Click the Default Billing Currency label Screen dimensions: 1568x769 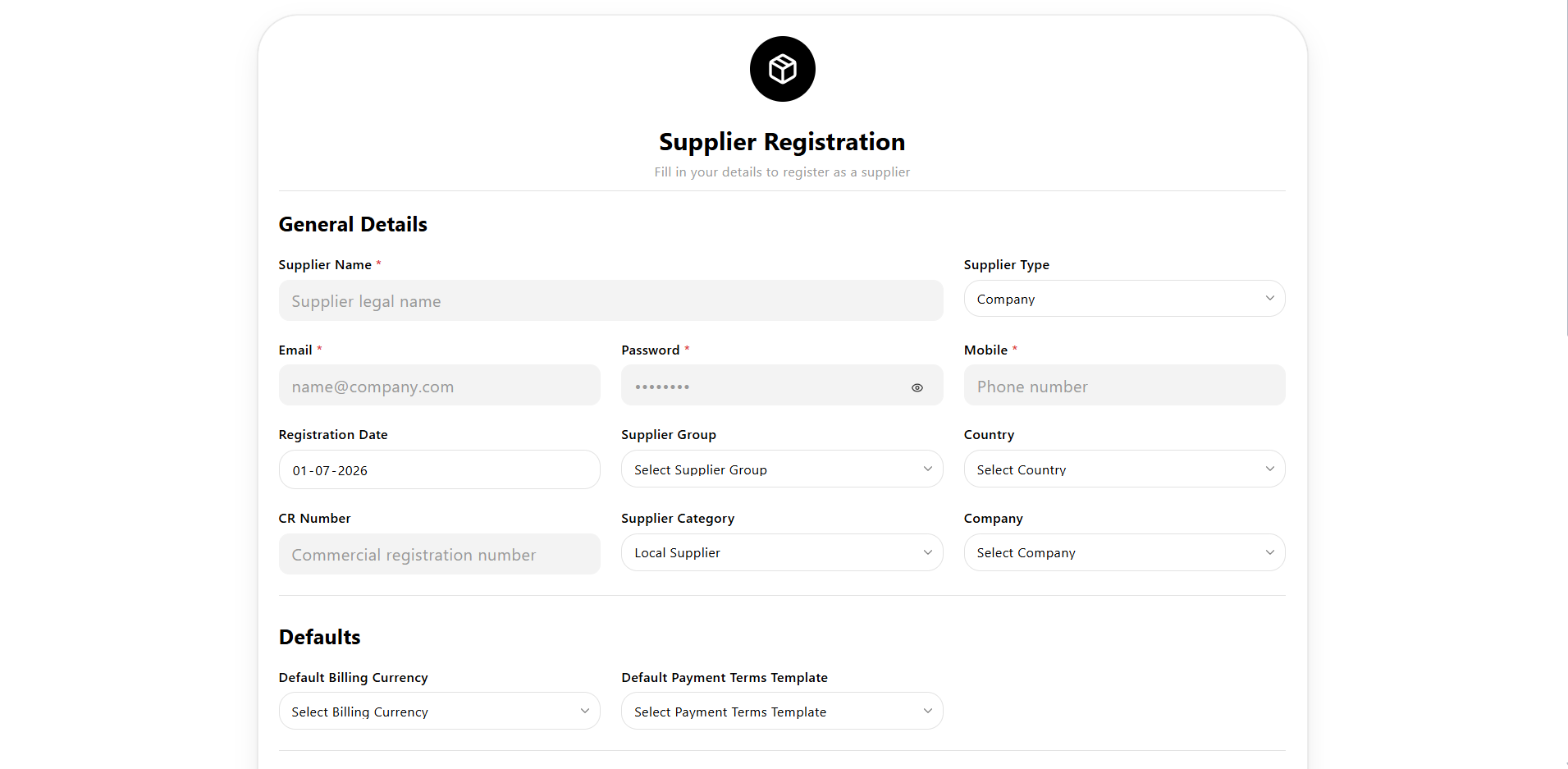[354, 678]
